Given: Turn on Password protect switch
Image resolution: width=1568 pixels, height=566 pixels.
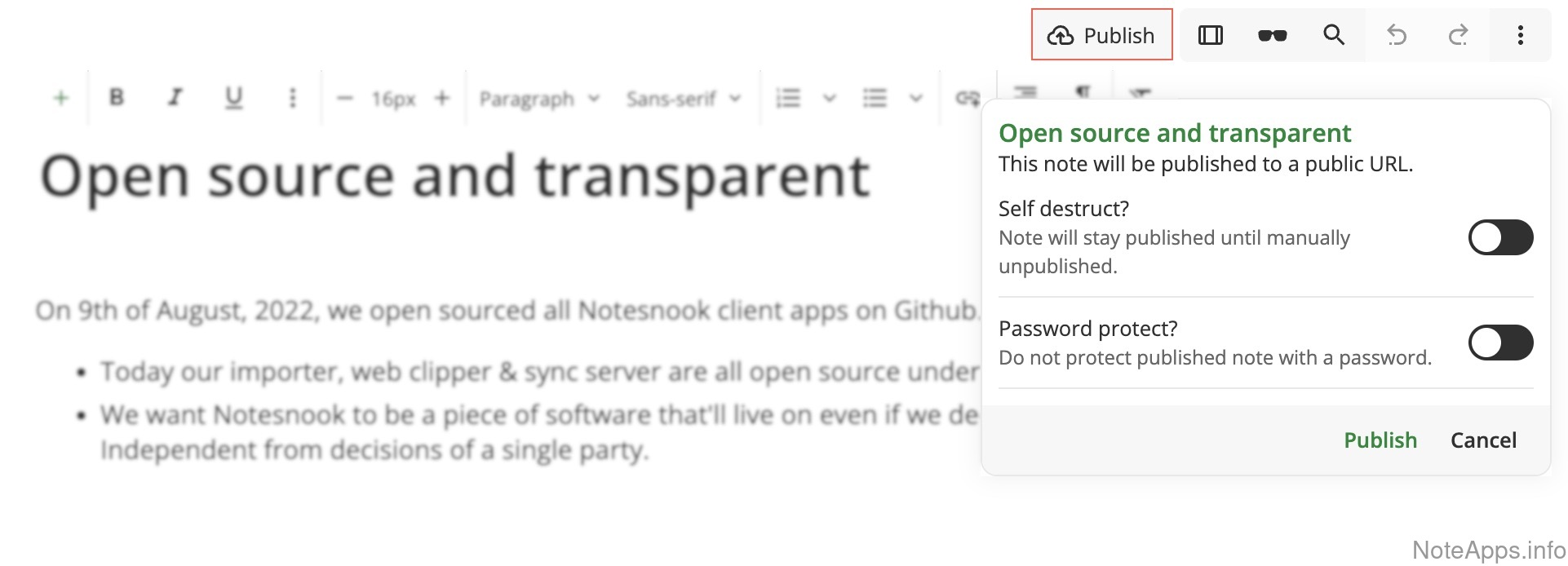Looking at the screenshot, I should pos(1500,343).
